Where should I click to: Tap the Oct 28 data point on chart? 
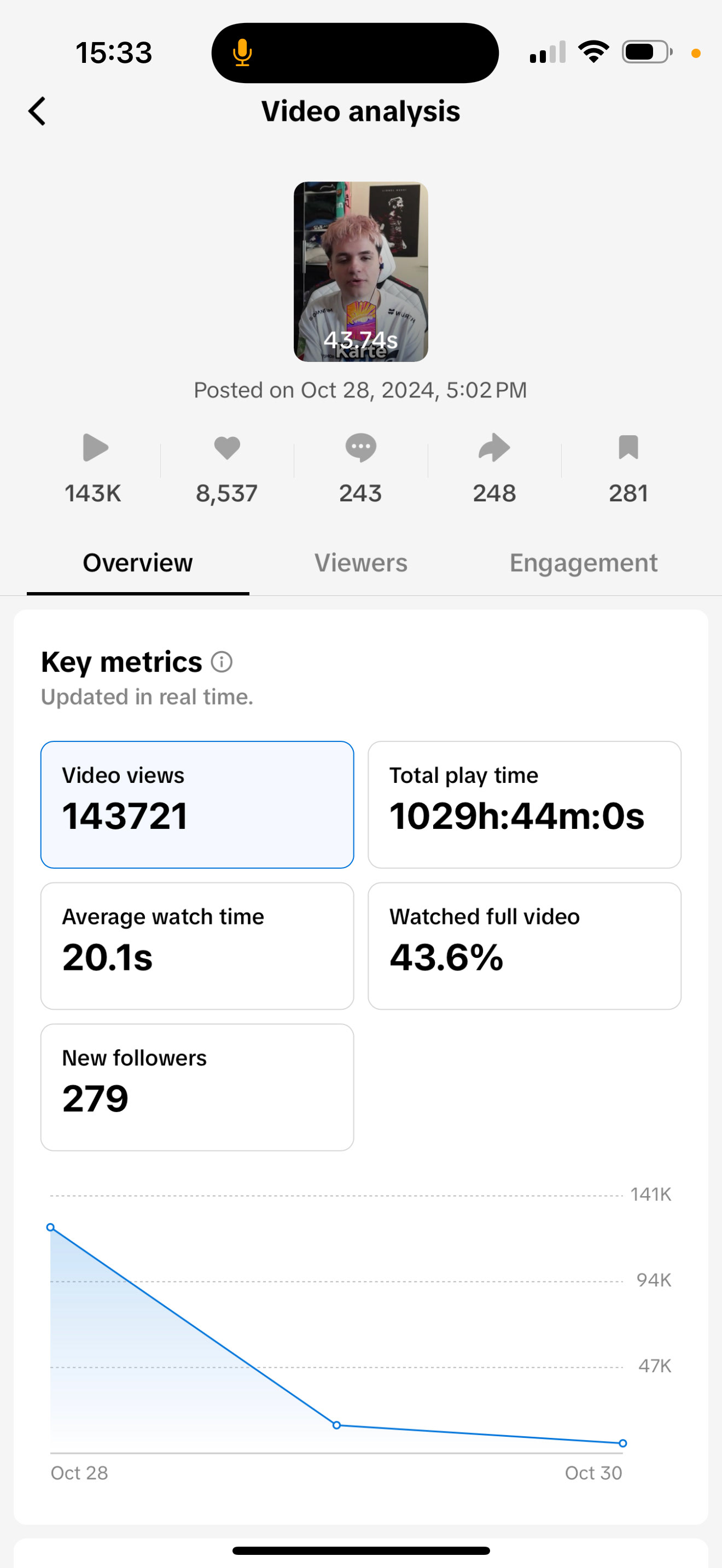(x=50, y=1227)
